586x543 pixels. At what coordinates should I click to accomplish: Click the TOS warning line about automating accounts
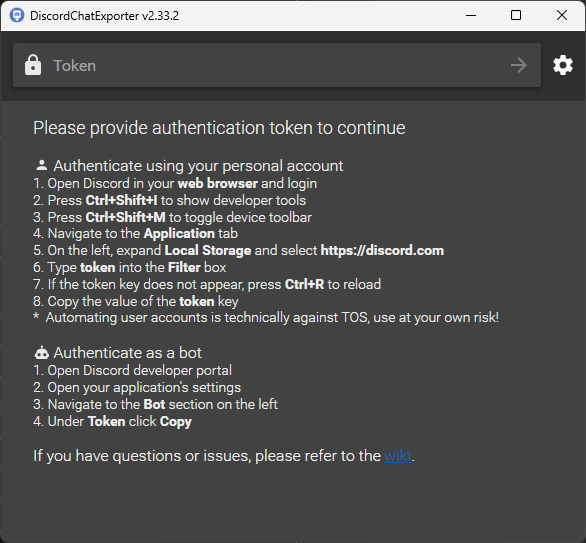click(x=266, y=318)
